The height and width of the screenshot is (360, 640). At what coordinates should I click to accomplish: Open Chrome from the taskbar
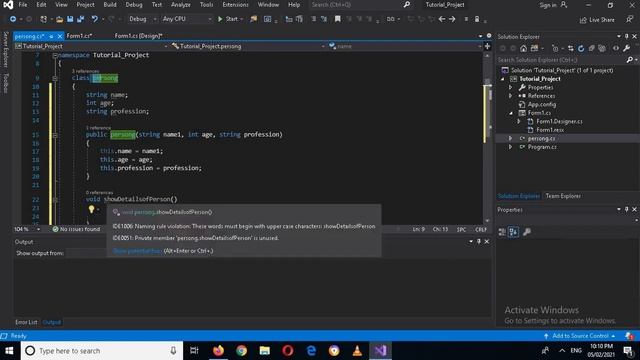click(x=241, y=351)
